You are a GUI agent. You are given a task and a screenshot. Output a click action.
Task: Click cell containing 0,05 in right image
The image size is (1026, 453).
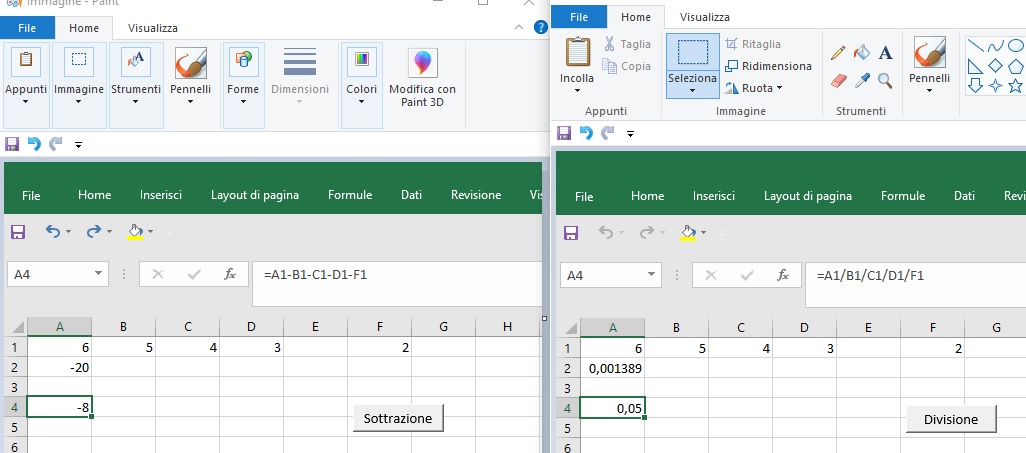click(612, 408)
